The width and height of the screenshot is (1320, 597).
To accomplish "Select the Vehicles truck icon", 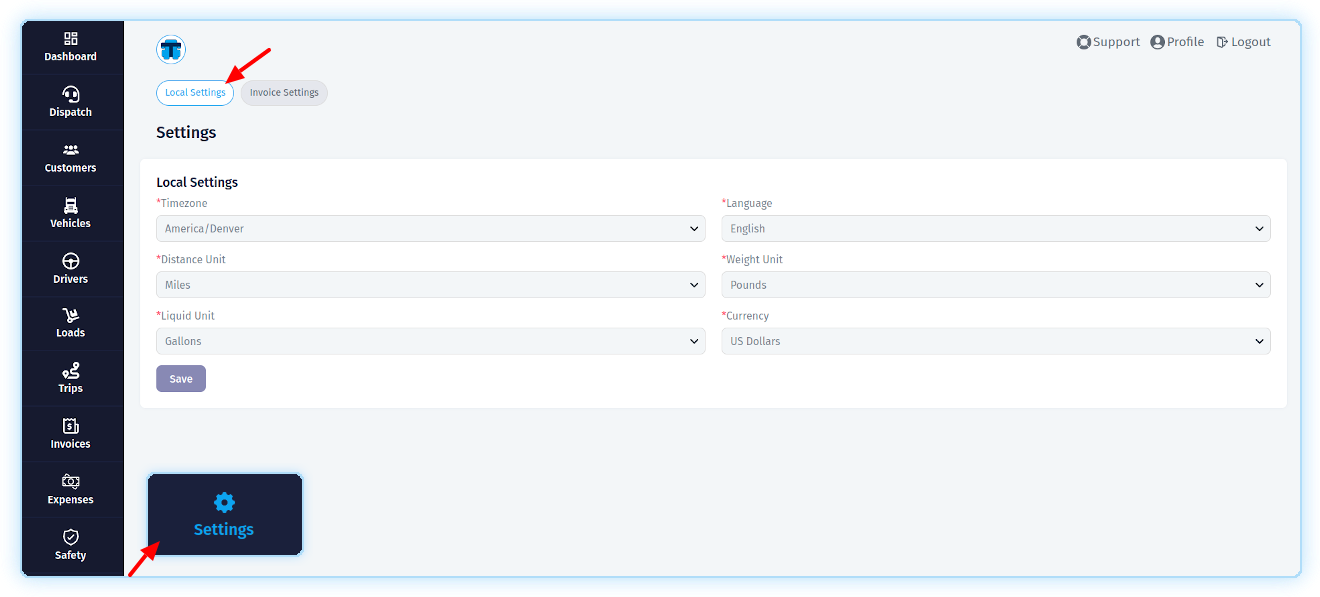I will point(71,206).
